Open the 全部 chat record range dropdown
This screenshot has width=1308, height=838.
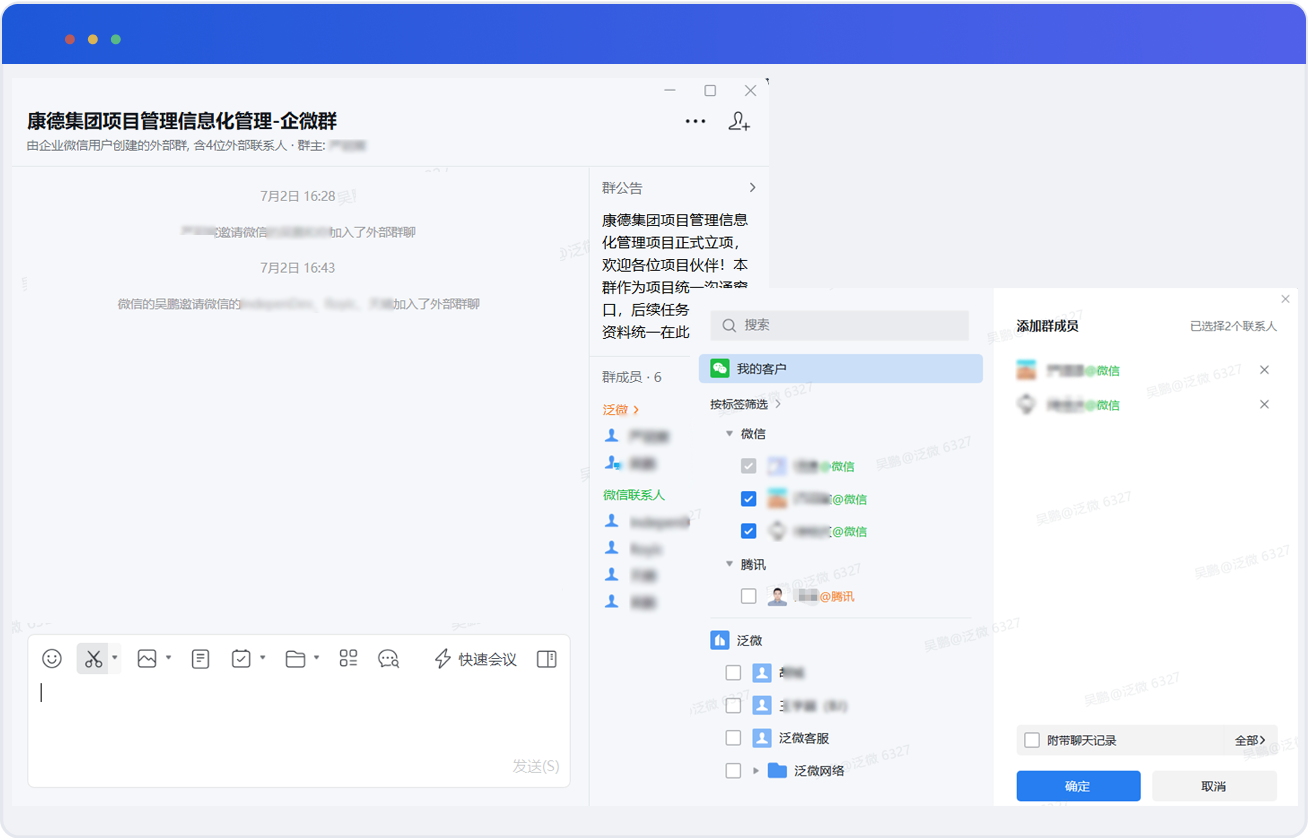coord(1250,740)
